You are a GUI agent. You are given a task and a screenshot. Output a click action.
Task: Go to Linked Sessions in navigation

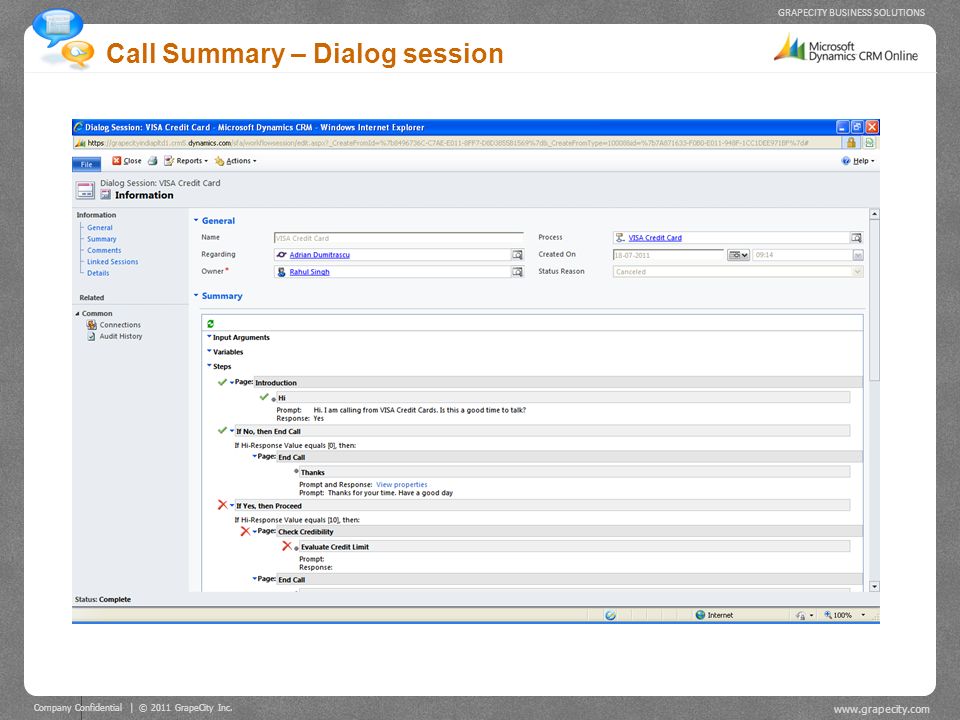click(x=113, y=262)
